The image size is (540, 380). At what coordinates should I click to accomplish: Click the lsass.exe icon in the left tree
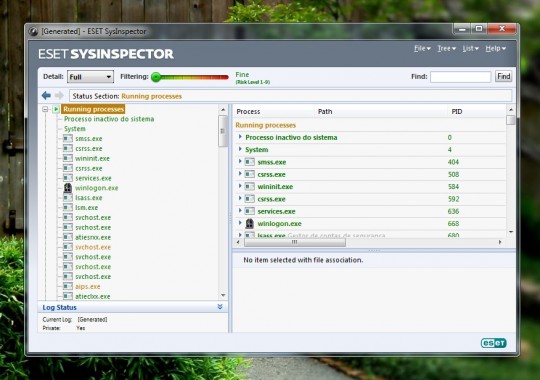coord(68,198)
